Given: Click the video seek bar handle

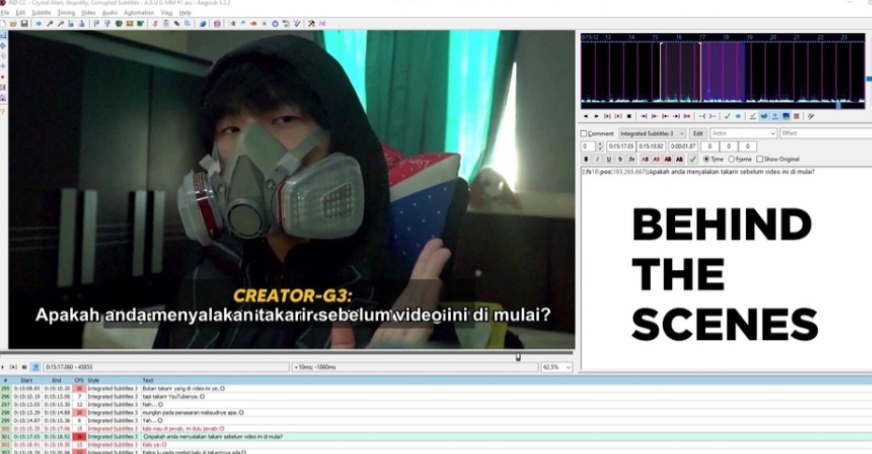Looking at the screenshot, I should (518, 357).
